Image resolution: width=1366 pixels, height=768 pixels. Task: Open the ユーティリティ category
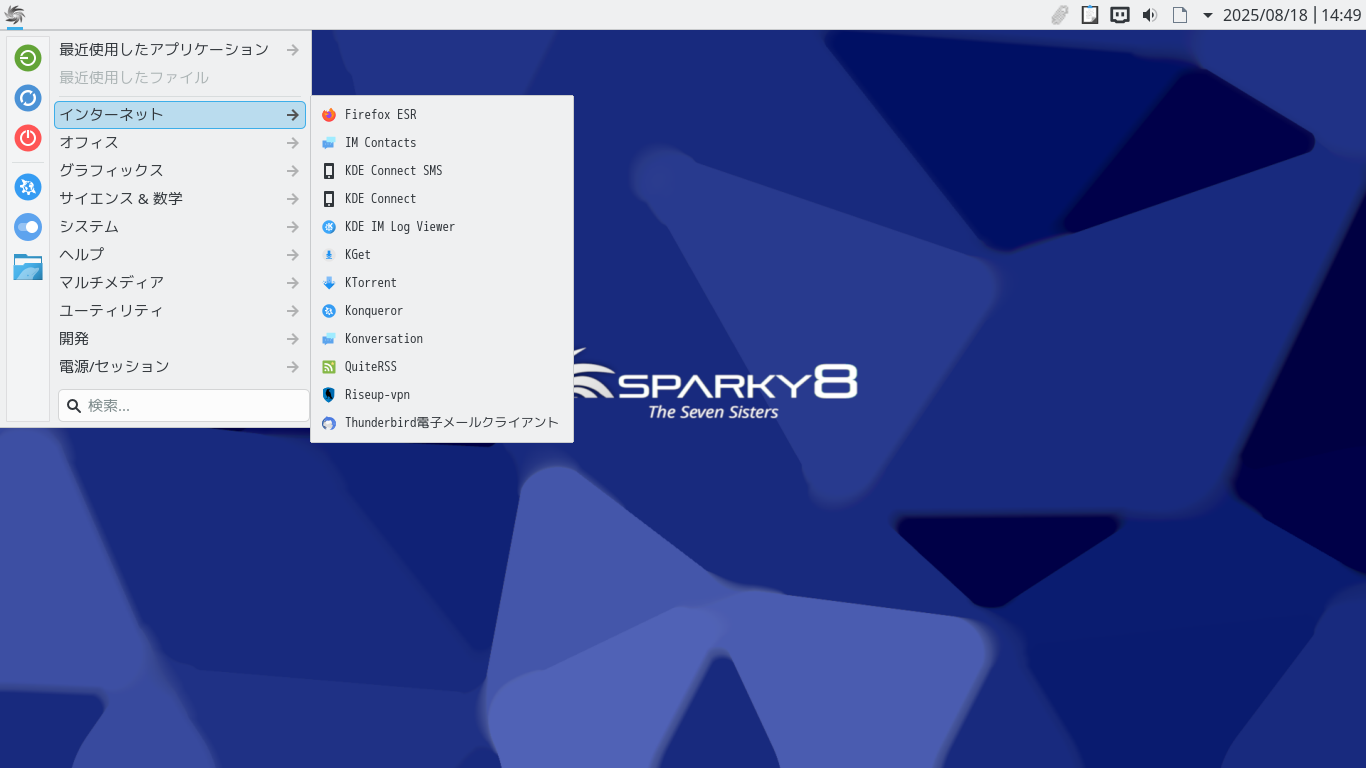180,311
